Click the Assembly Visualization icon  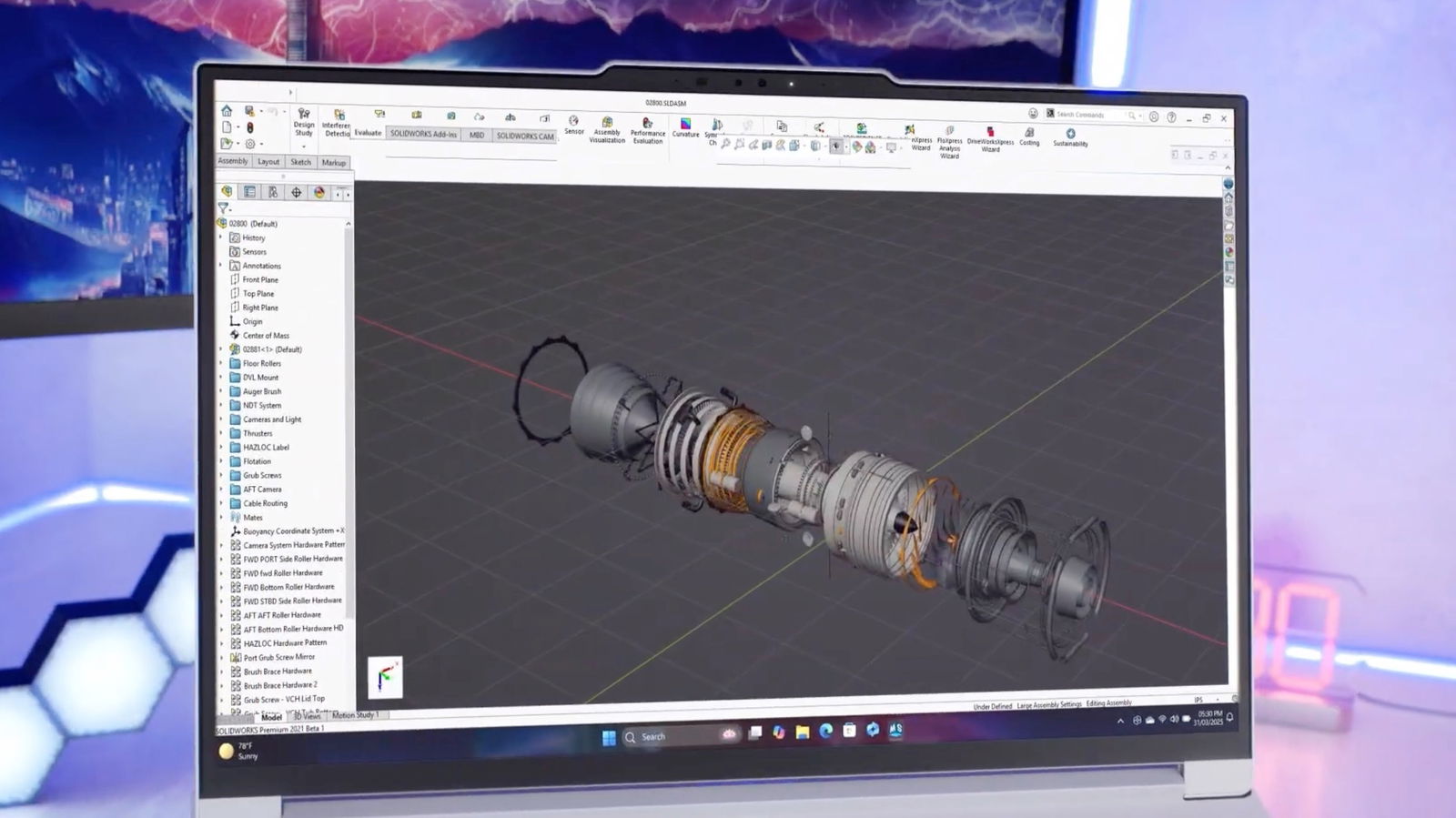point(607,129)
